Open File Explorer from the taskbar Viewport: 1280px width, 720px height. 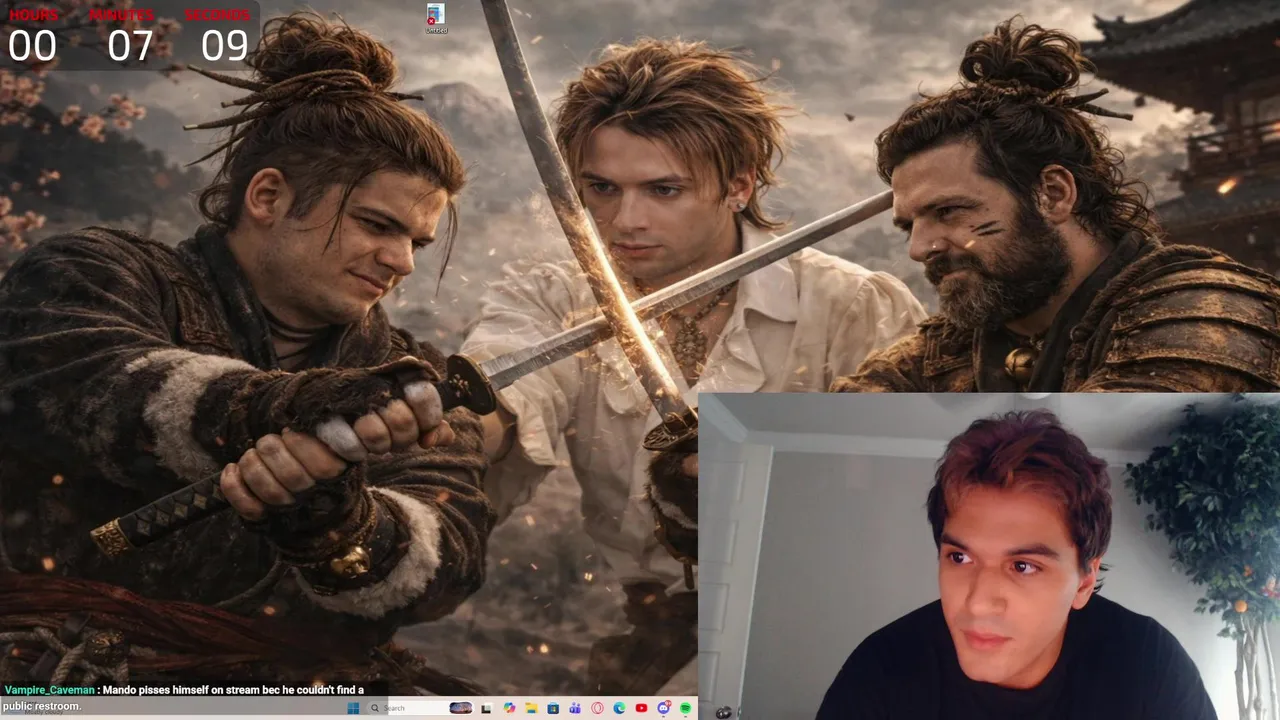coord(531,708)
